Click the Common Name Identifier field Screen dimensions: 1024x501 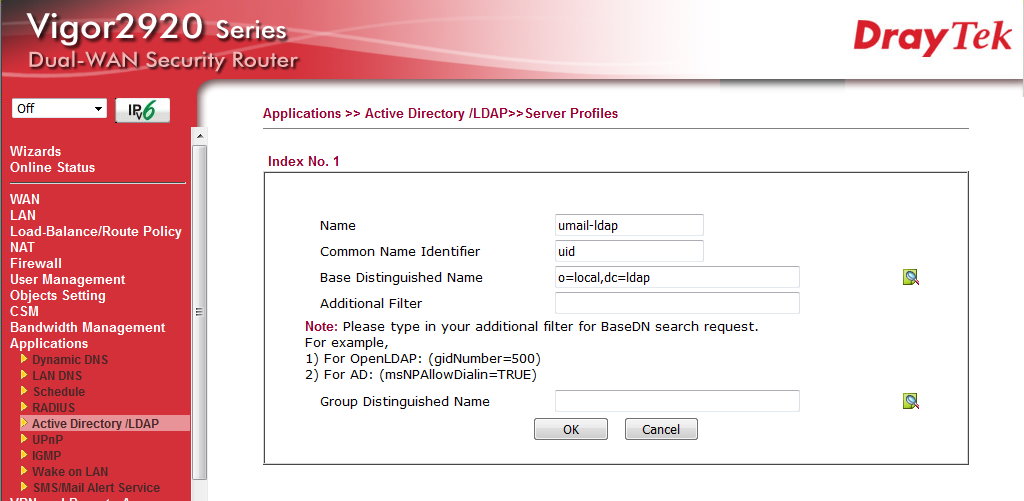[629, 251]
